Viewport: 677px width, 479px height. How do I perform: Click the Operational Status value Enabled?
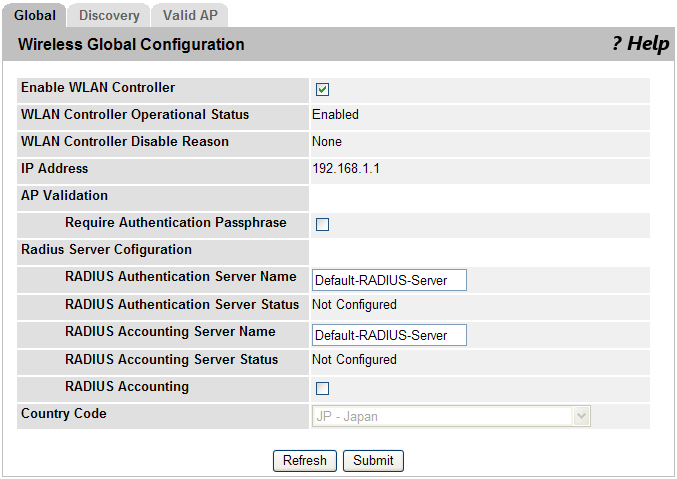(x=335, y=115)
